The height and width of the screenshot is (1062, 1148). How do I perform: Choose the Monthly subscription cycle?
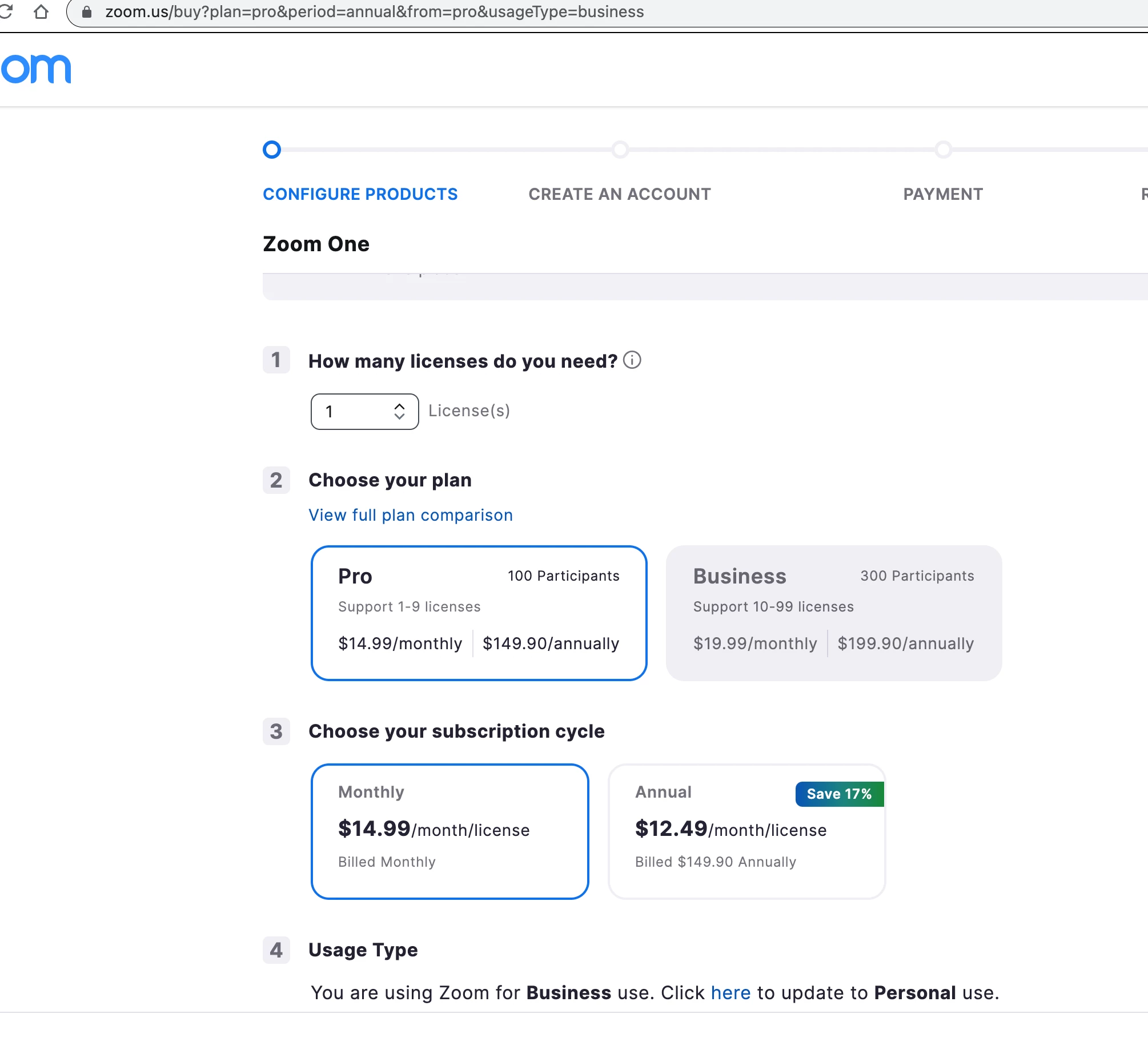click(449, 831)
